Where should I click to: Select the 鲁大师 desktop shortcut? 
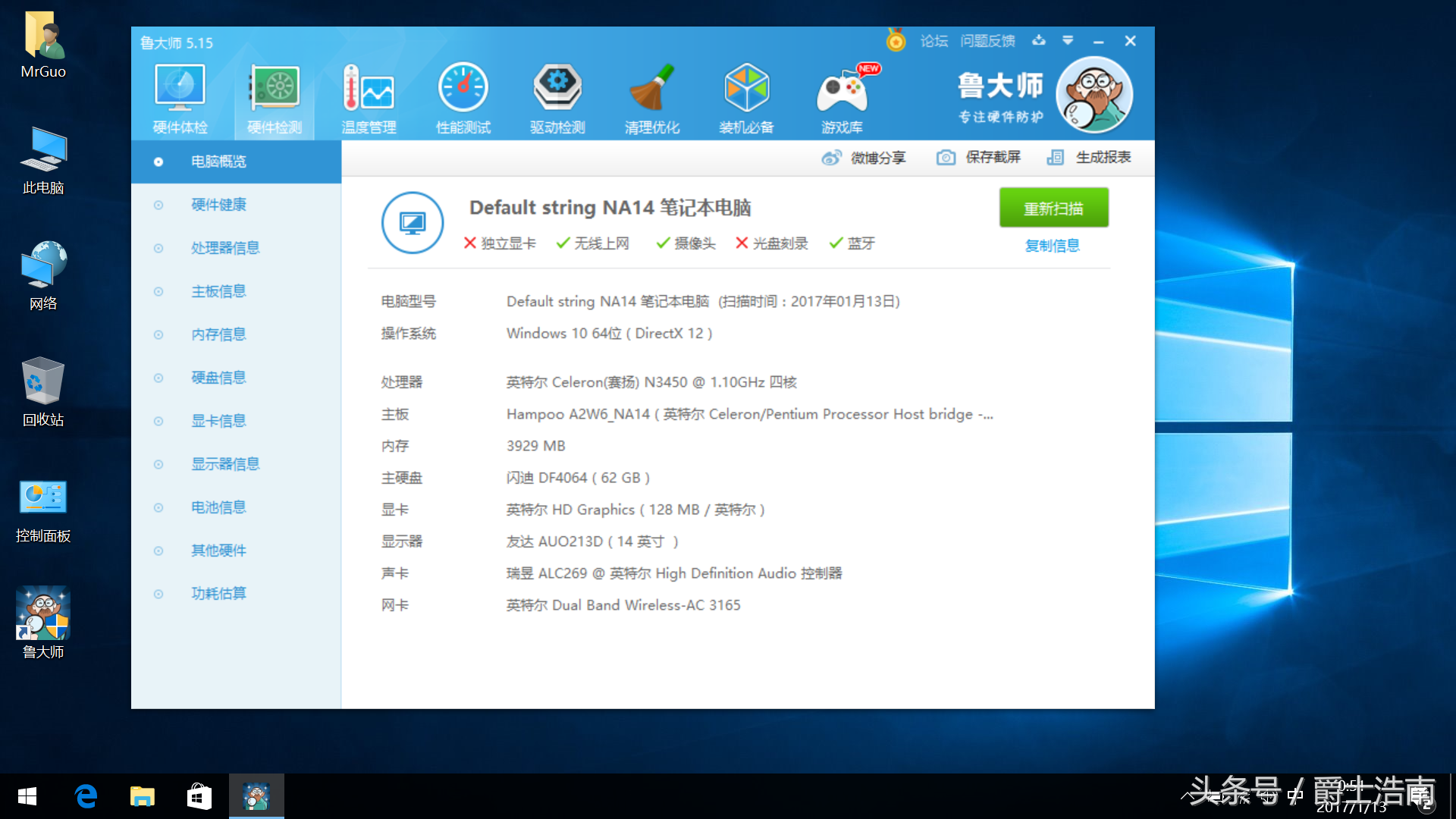(43, 623)
